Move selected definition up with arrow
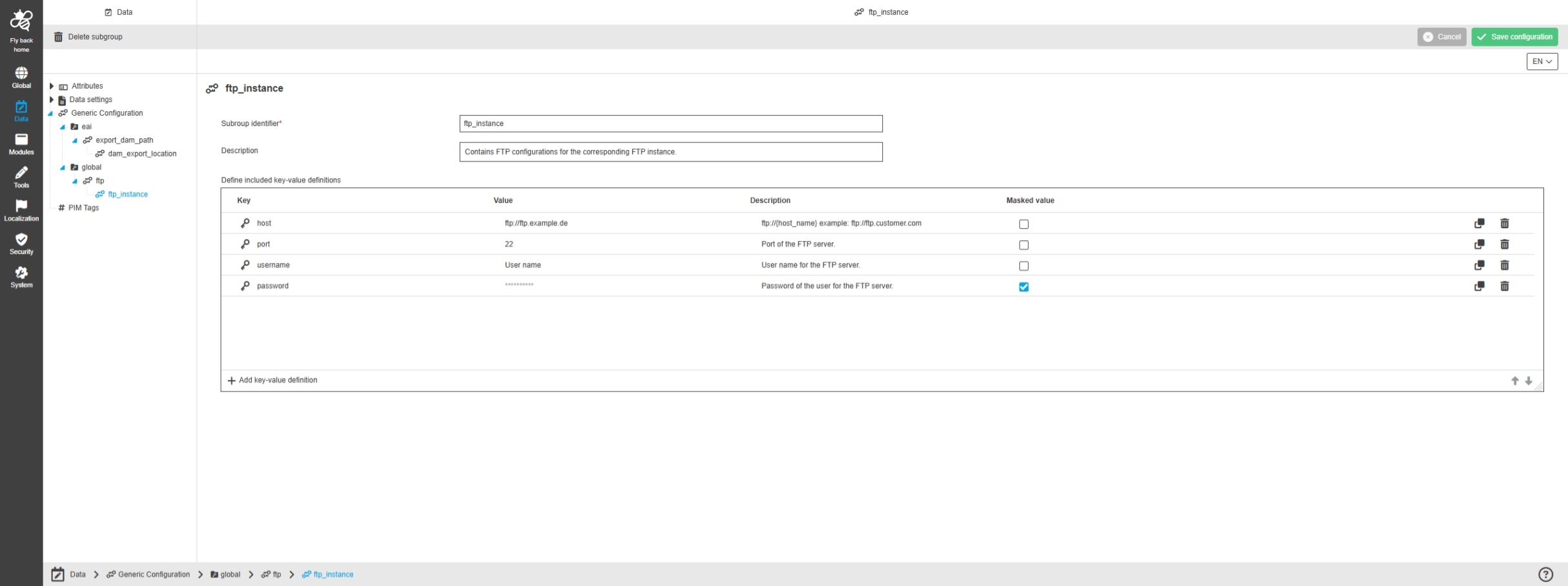Image resolution: width=1568 pixels, height=586 pixels. coord(1514,381)
